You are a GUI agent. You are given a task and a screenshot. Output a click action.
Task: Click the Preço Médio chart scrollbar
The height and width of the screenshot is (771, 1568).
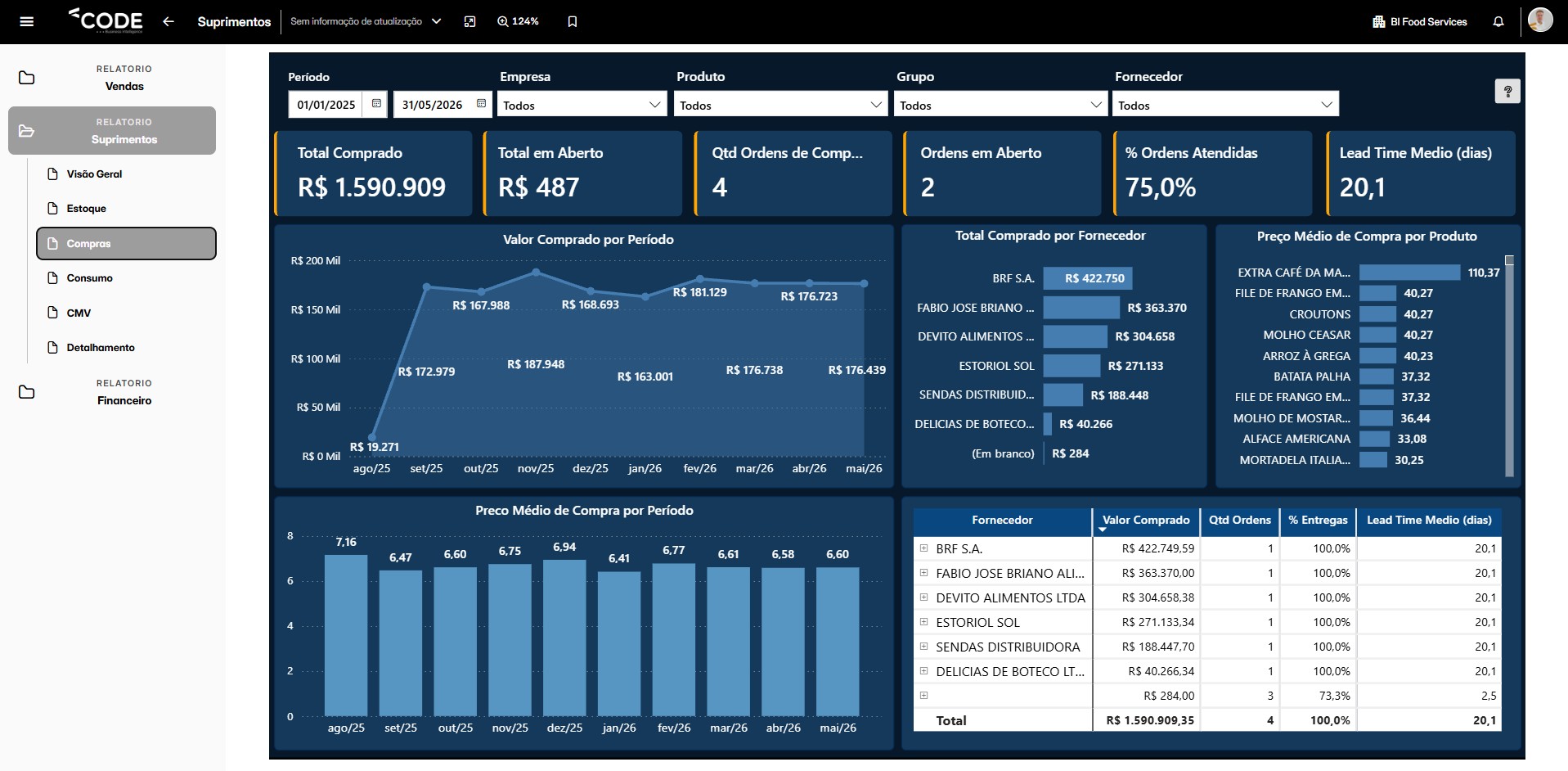(x=1509, y=366)
